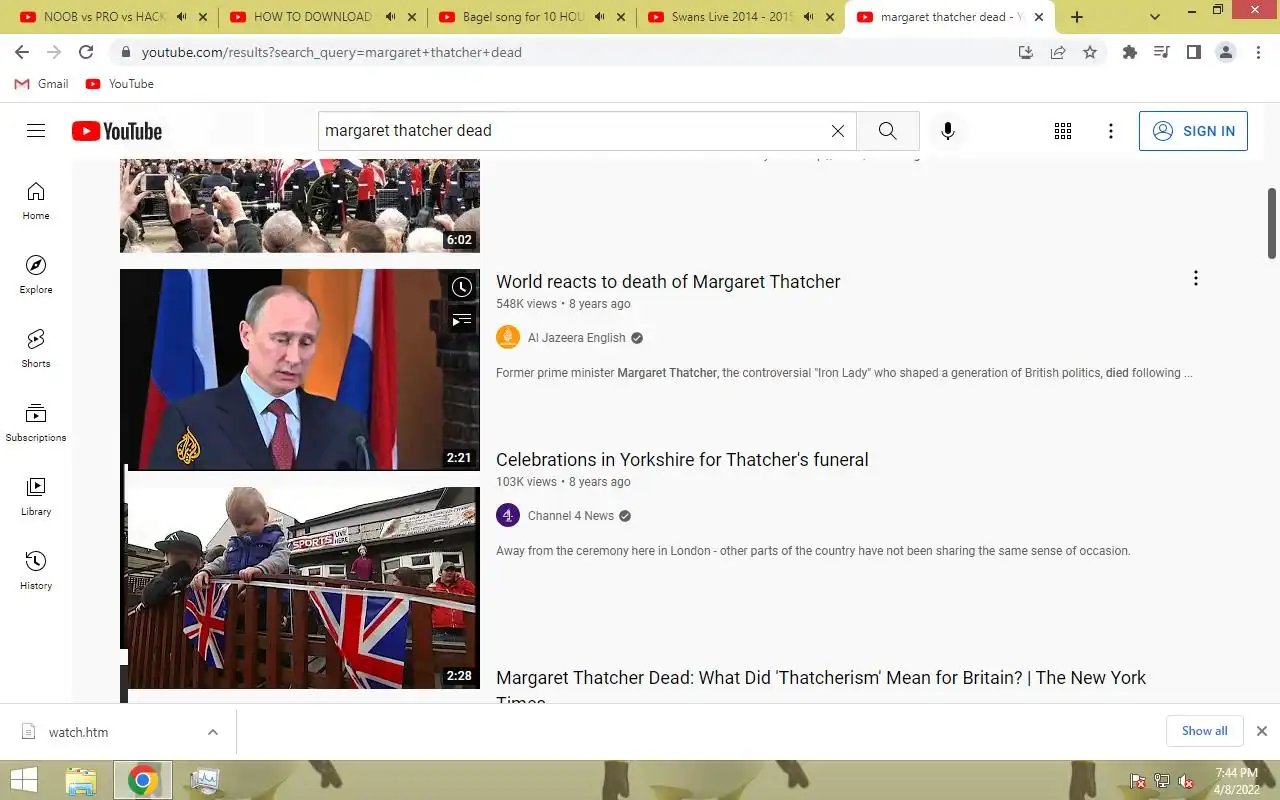Start voice search with microphone icon
1280x800 pixels.
pos(948,131)
